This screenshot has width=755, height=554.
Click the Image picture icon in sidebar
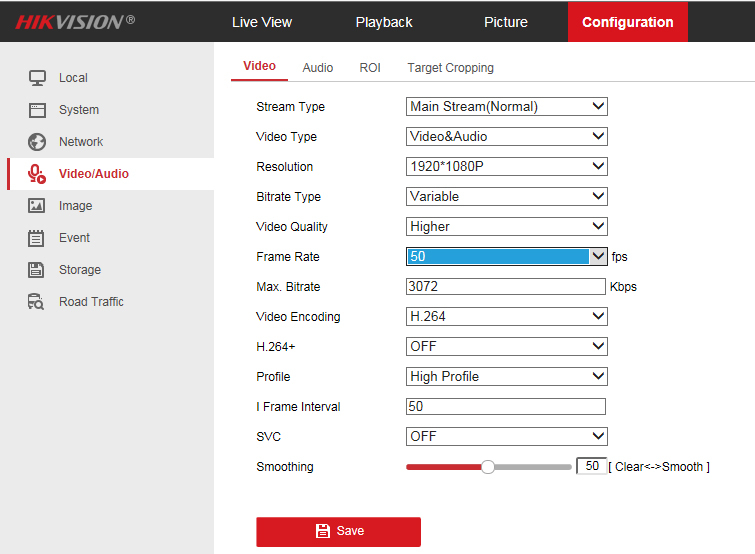coord(37,206)
